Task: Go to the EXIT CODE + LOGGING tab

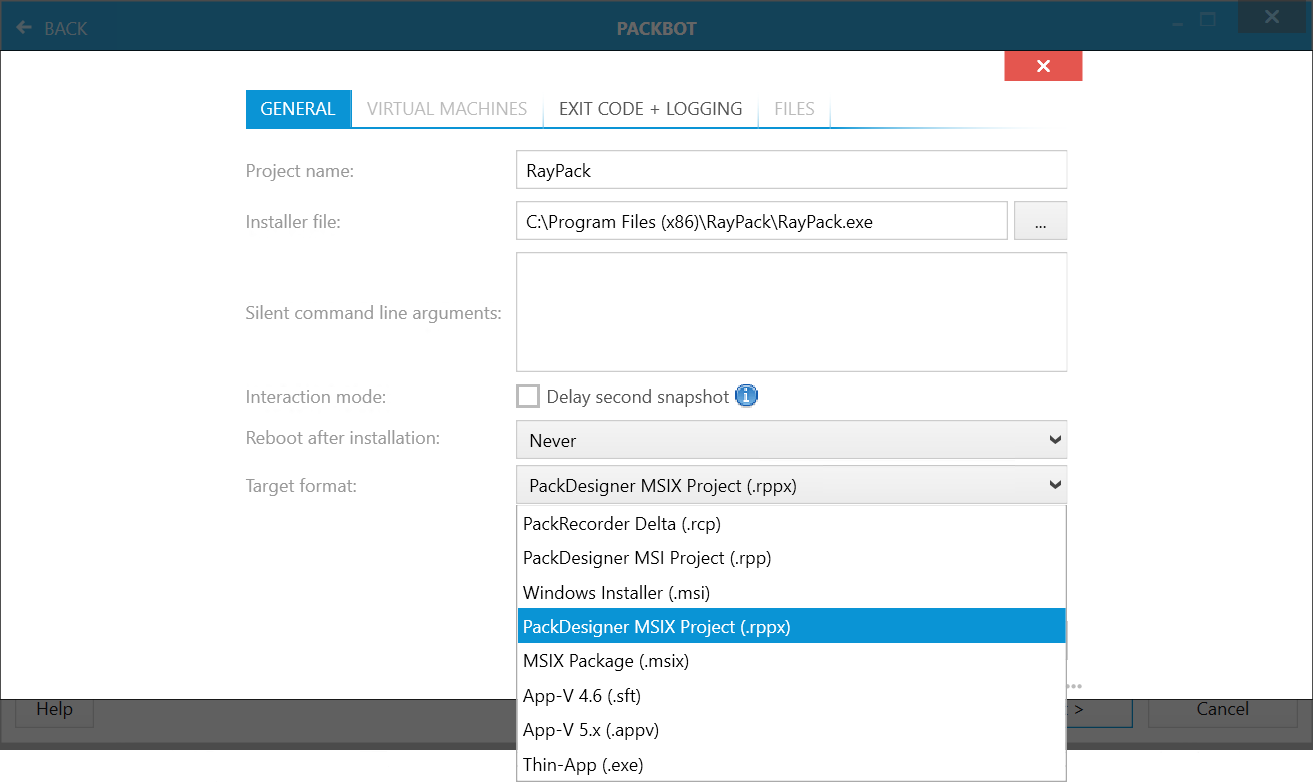Action: click(651, 109)
